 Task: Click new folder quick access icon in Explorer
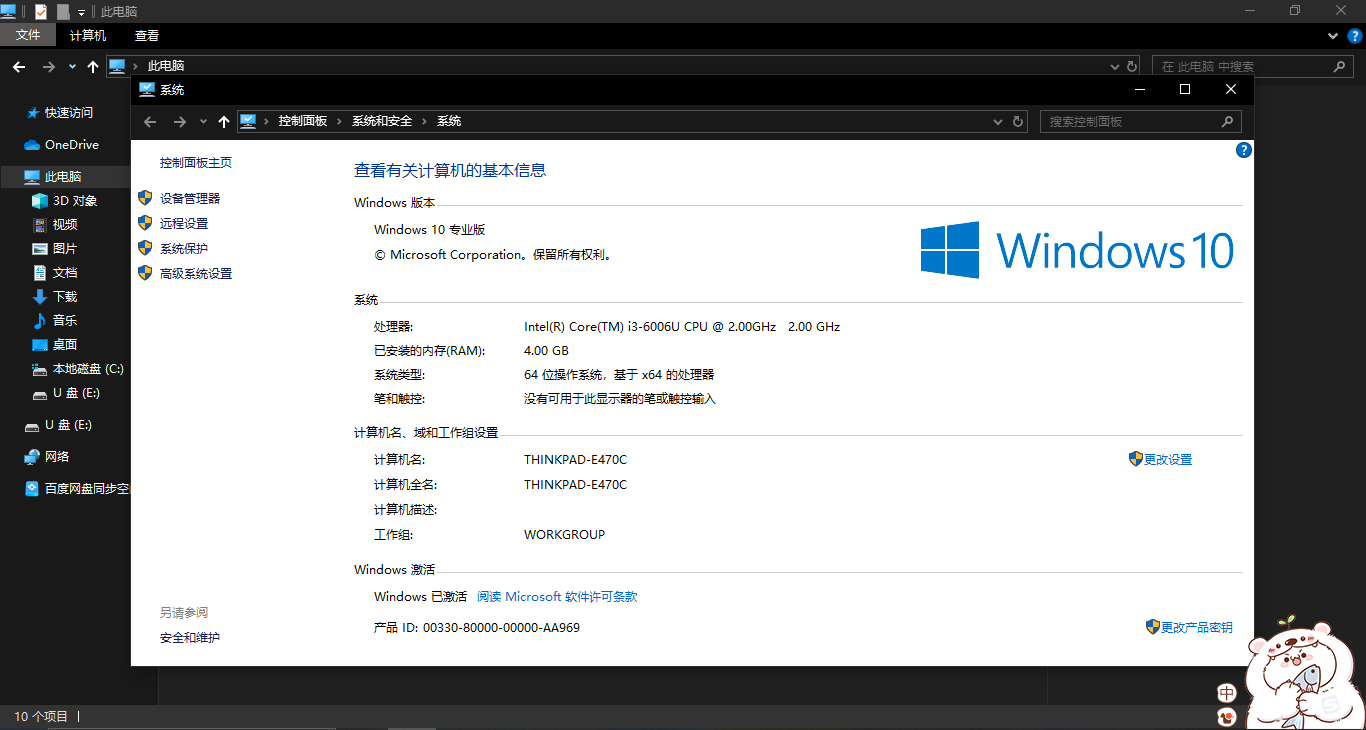[63, 12]
